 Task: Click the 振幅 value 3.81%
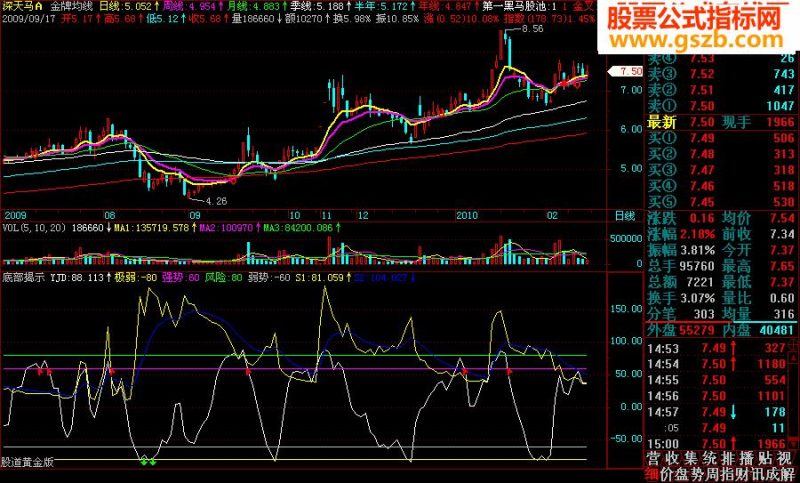pyautogui.click(x=696, y=250)
